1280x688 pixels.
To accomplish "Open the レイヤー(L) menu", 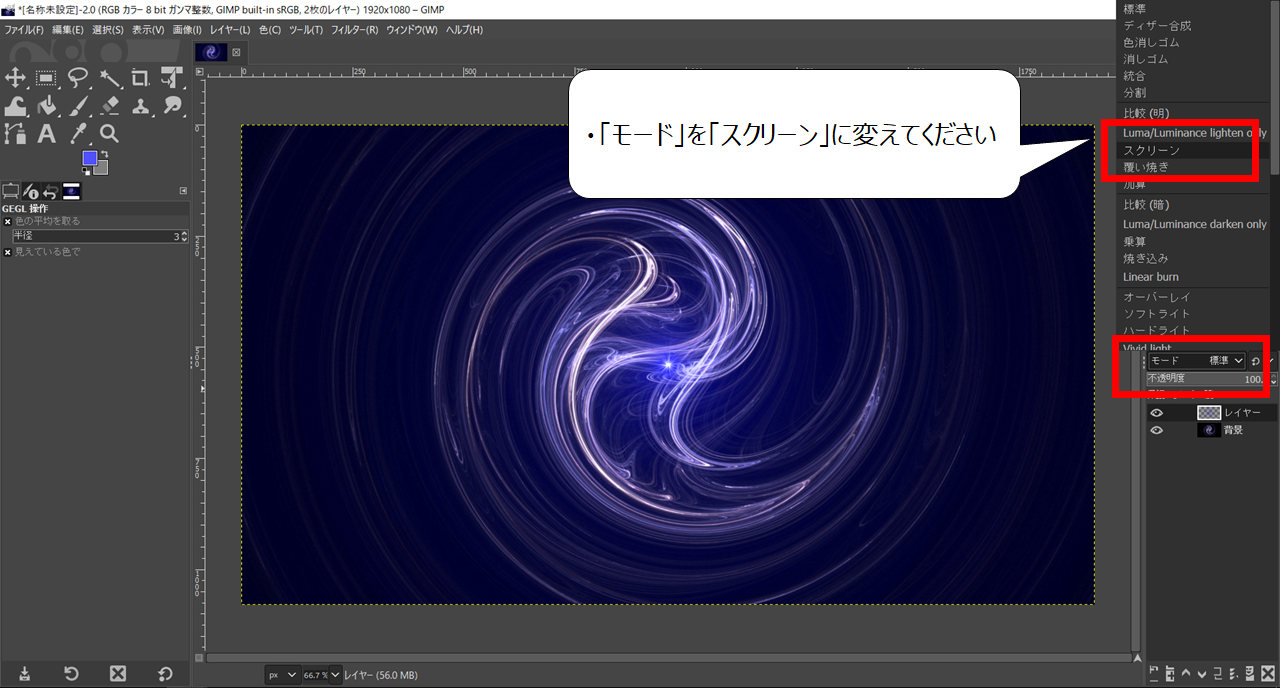I will (230, 30).
